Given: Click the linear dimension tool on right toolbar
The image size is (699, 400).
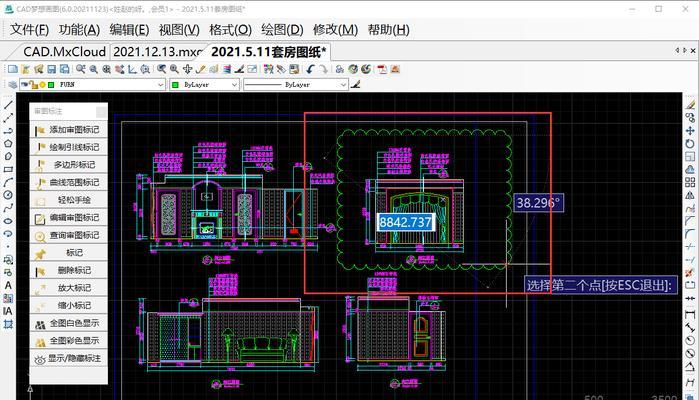Looking at the screenshot, I should click(690, 314).
